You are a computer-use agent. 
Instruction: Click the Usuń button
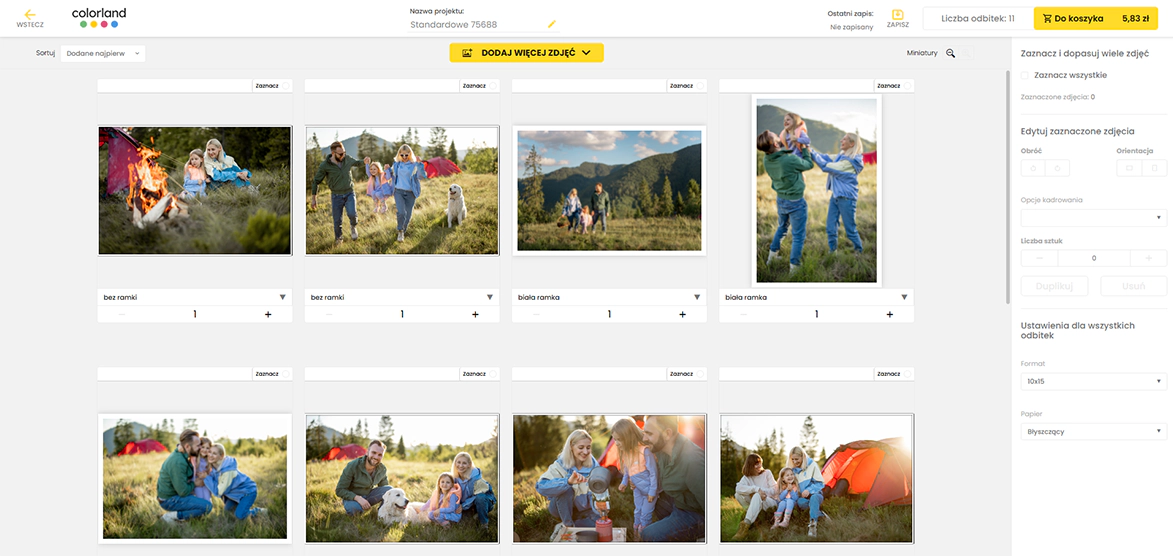pyautogui.click(x=1133, y=286)
